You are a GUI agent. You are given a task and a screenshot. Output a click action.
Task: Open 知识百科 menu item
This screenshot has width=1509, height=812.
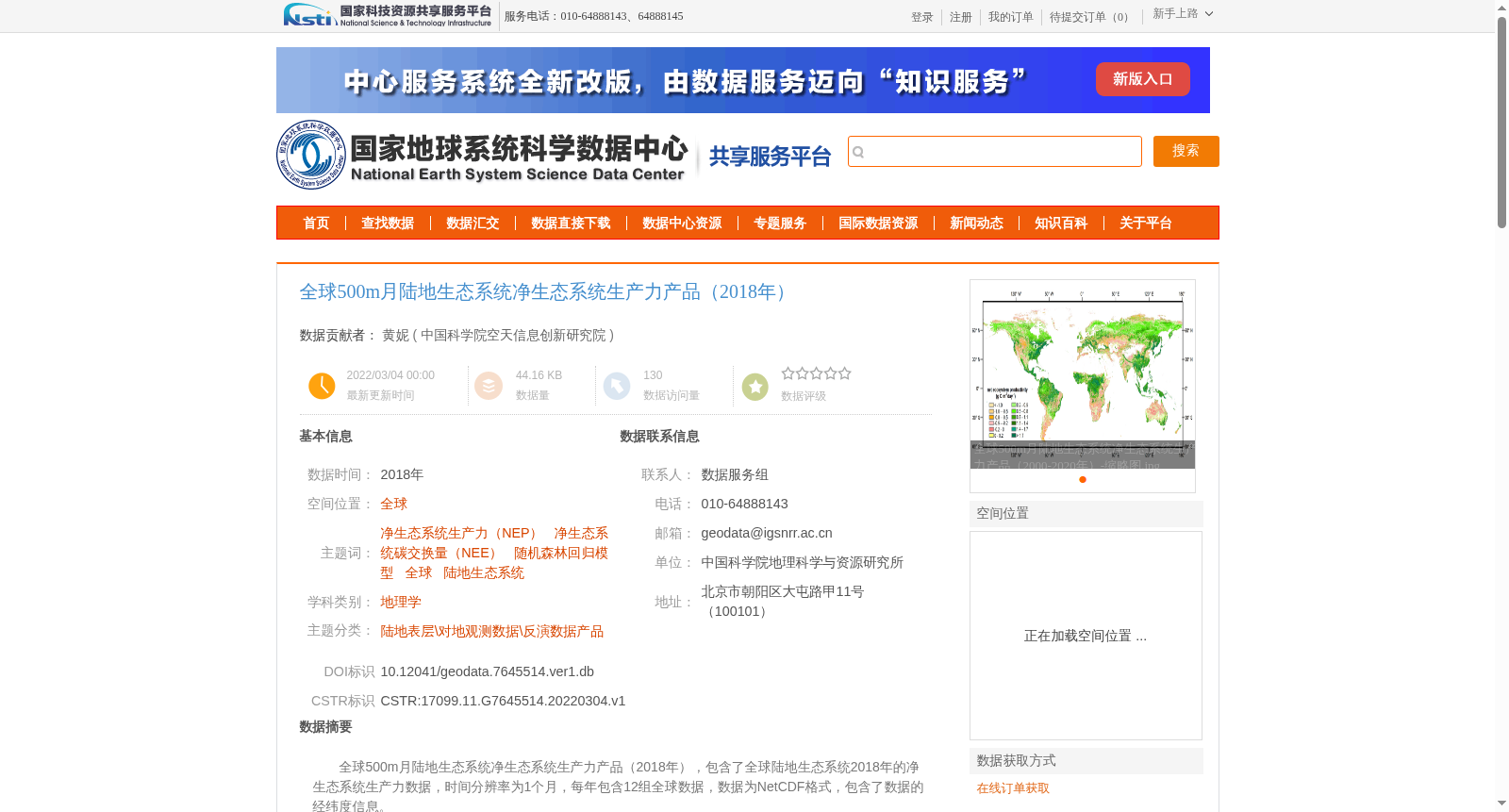pyautogui.click(x=1061, y=224)
